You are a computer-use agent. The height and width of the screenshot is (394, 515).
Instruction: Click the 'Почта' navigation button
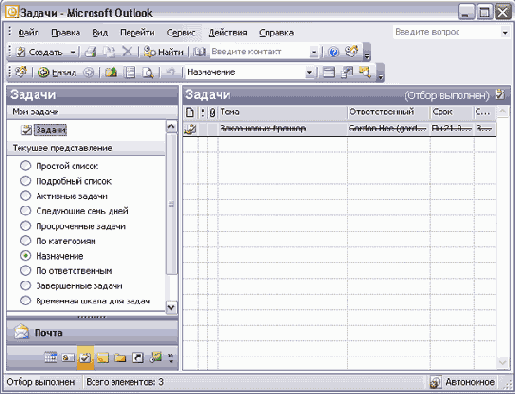92,333
